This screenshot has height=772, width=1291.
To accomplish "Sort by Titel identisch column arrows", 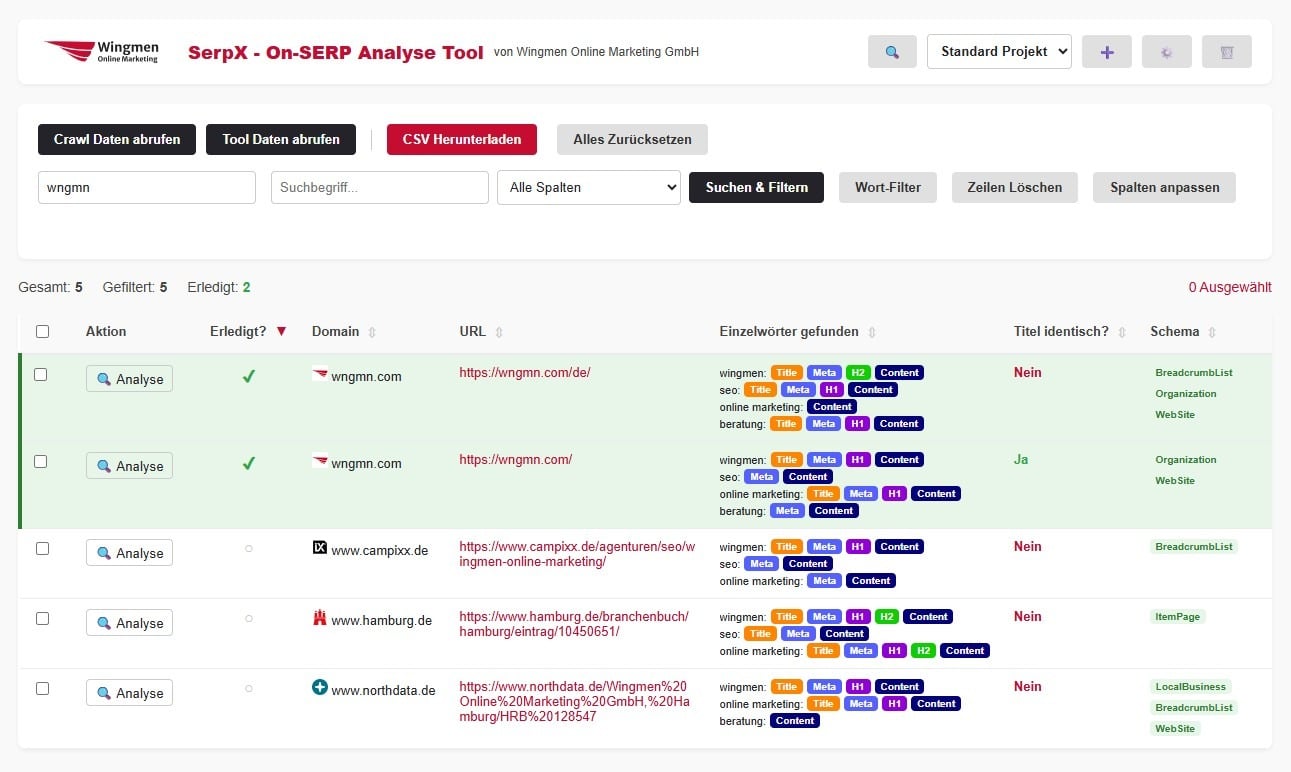I will click(x=1121, y=332).
